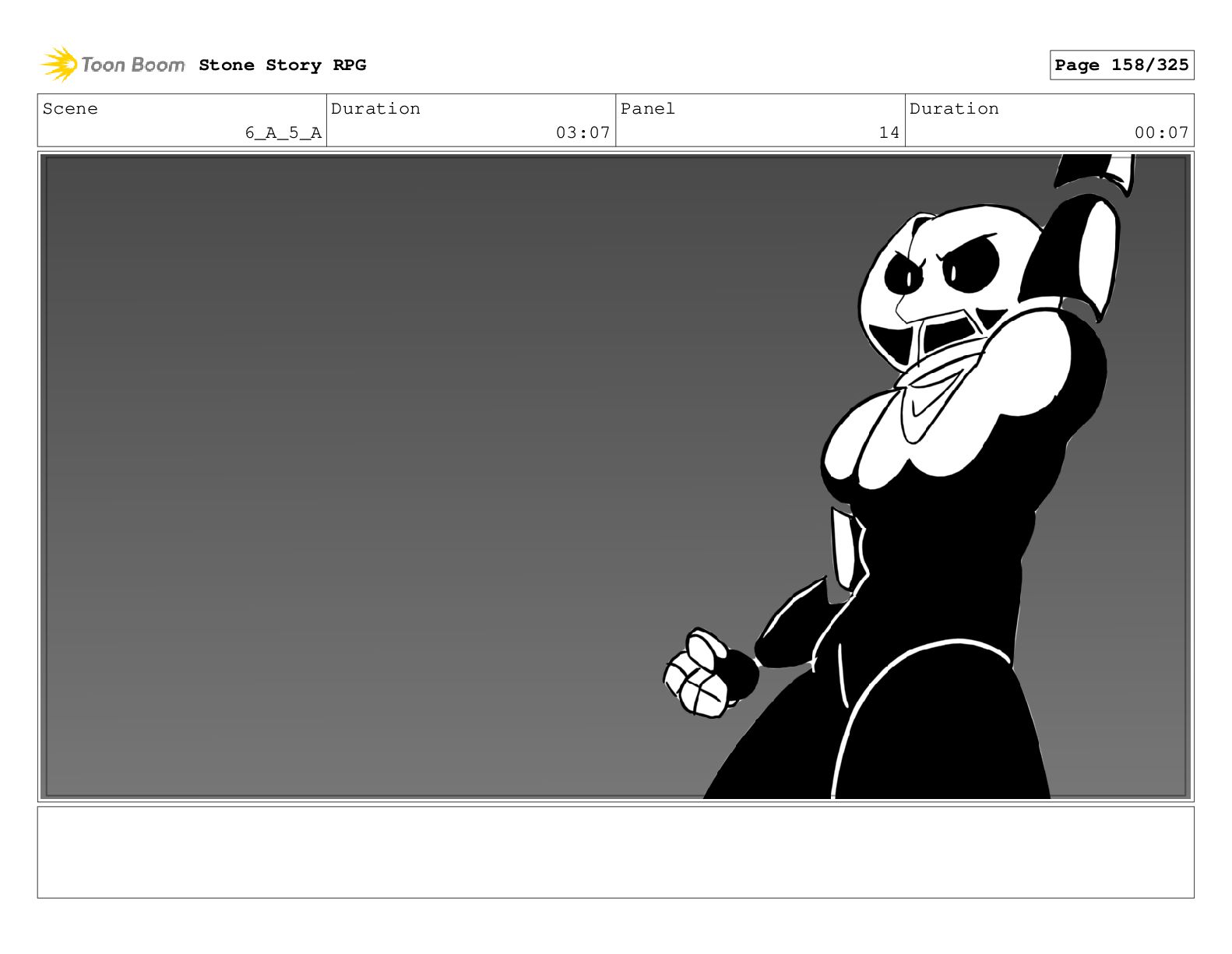Click the Toon Boom logo

click(x=113, y=65)
